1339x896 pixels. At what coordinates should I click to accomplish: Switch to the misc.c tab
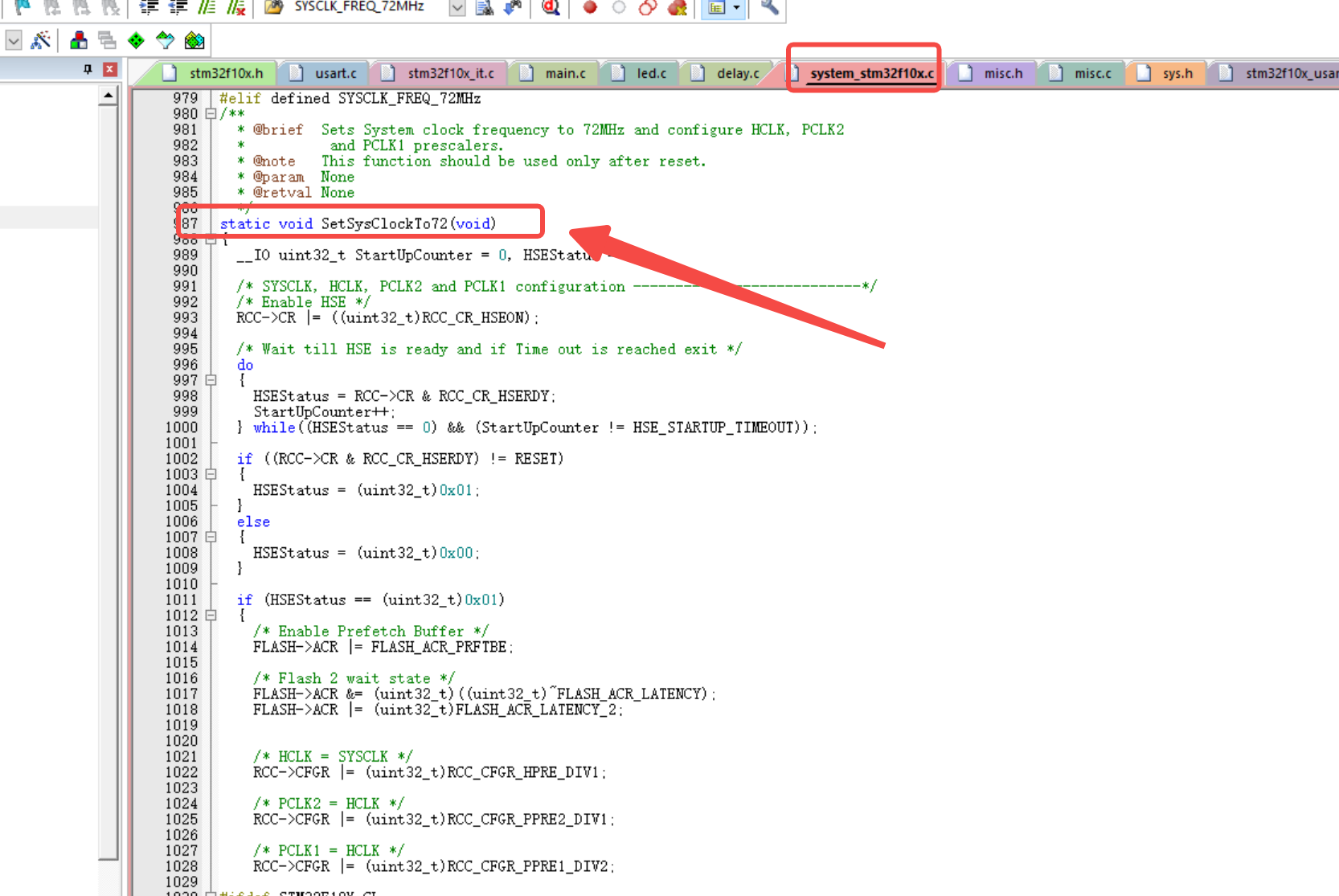point(1083,73)
